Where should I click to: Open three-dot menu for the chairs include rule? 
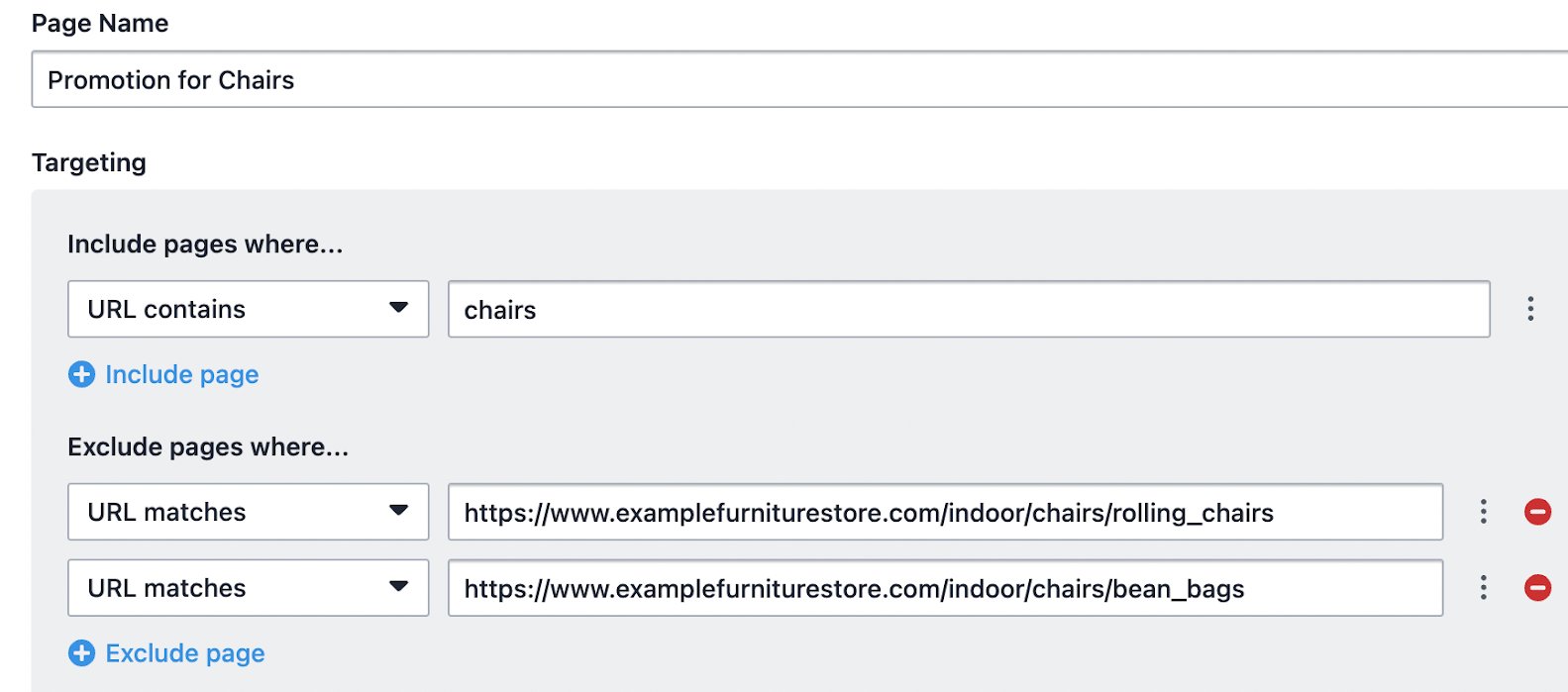(1530, 309)
